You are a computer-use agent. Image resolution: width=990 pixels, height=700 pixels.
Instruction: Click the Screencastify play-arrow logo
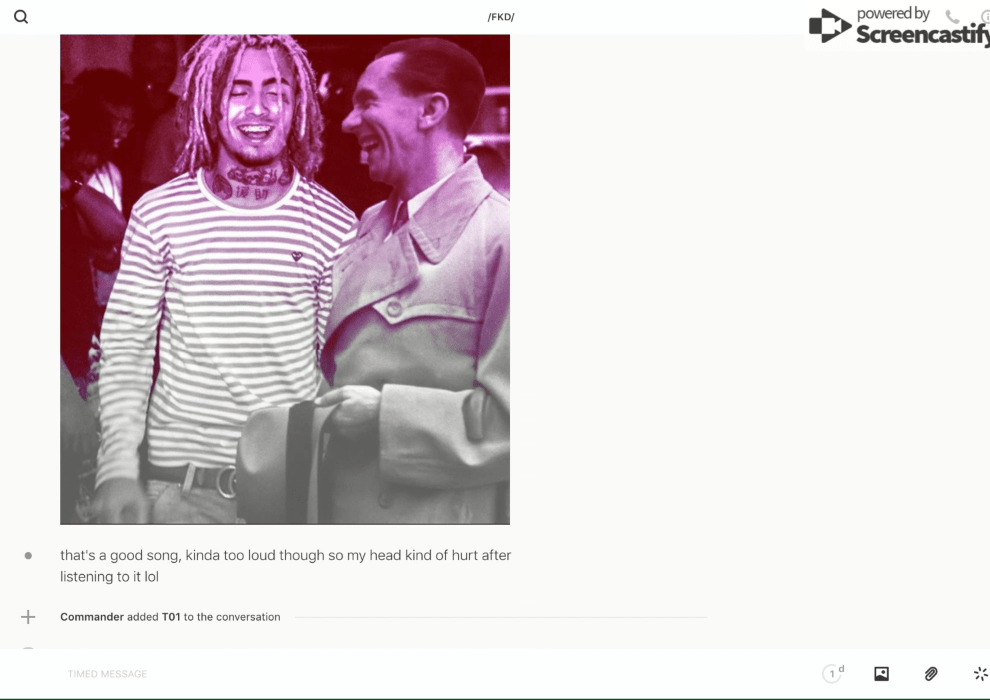click(x=830, y=25)
